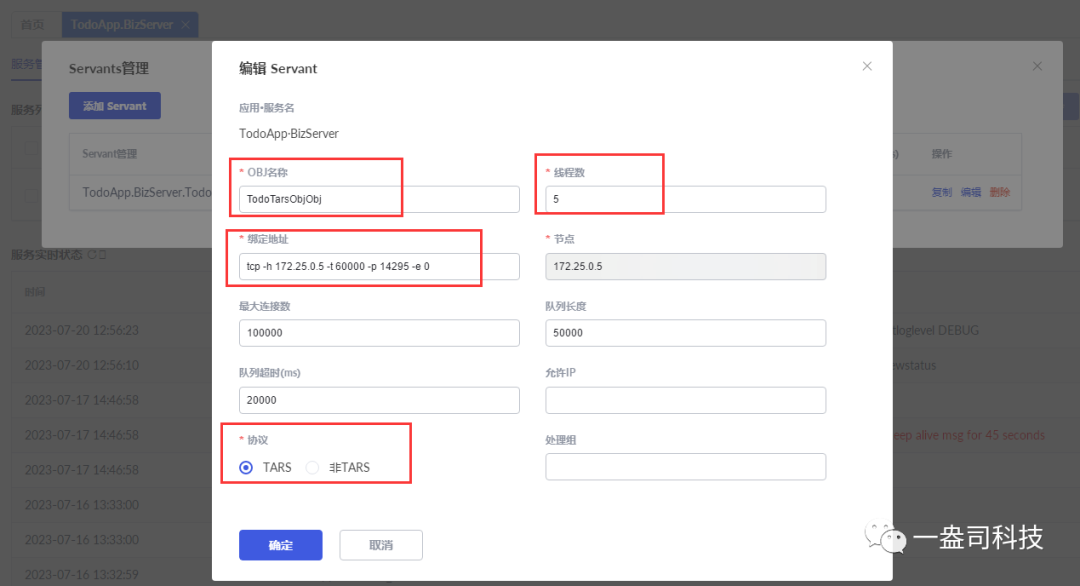Image resolution: width=1080 pixels, height=586 pixels.
Task: Click the WeChat logo beside 一盏司科技
Action: (x=884, y=537)
